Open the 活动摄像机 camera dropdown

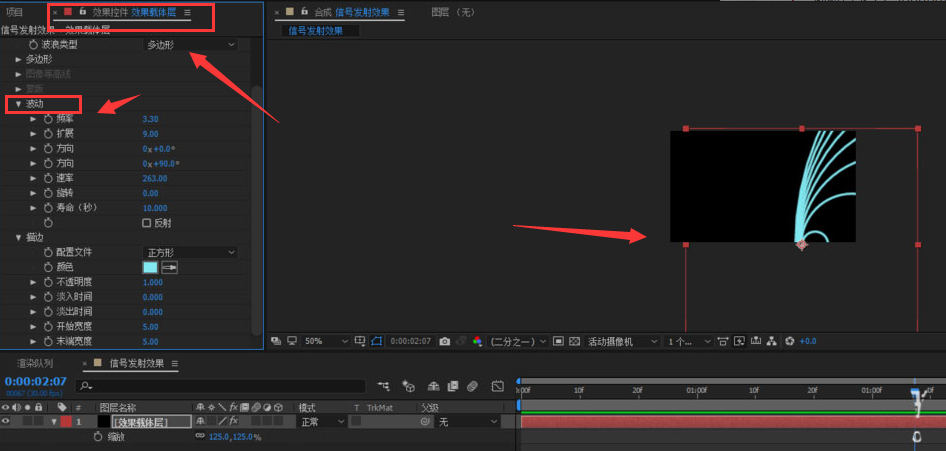pos(621,341)
